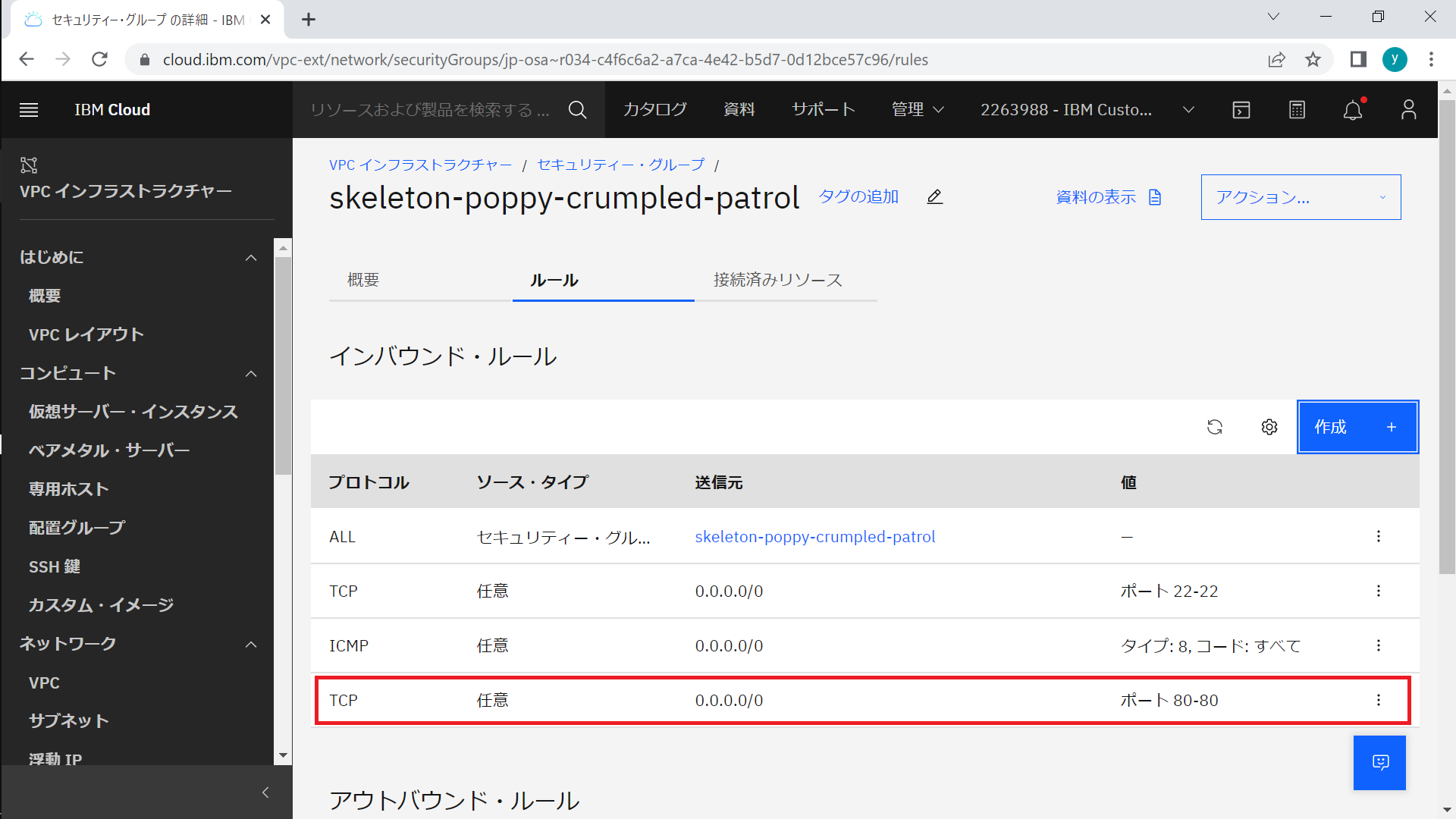Open overflow menu for TCP port 80-80 rule
Viewport: 1456px width, 819px height.
1379,700
